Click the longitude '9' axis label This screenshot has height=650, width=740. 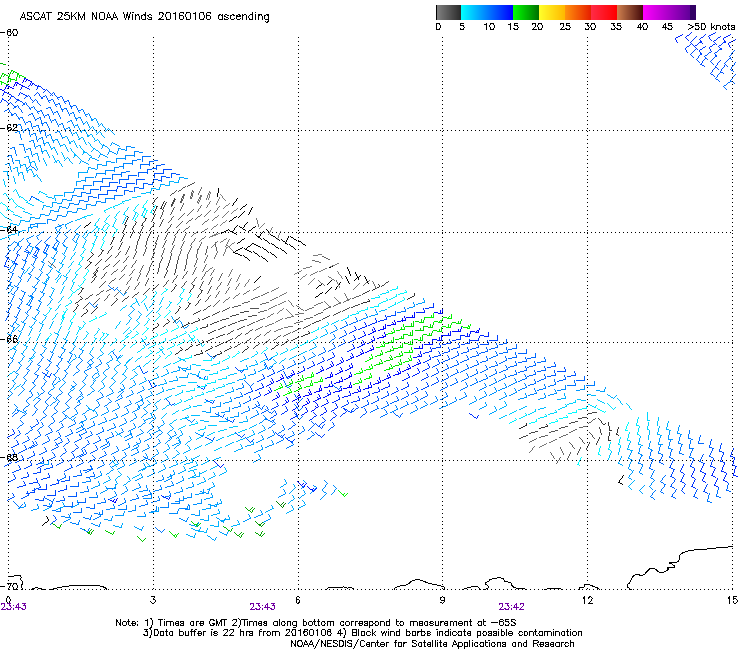tap(442, 600)
